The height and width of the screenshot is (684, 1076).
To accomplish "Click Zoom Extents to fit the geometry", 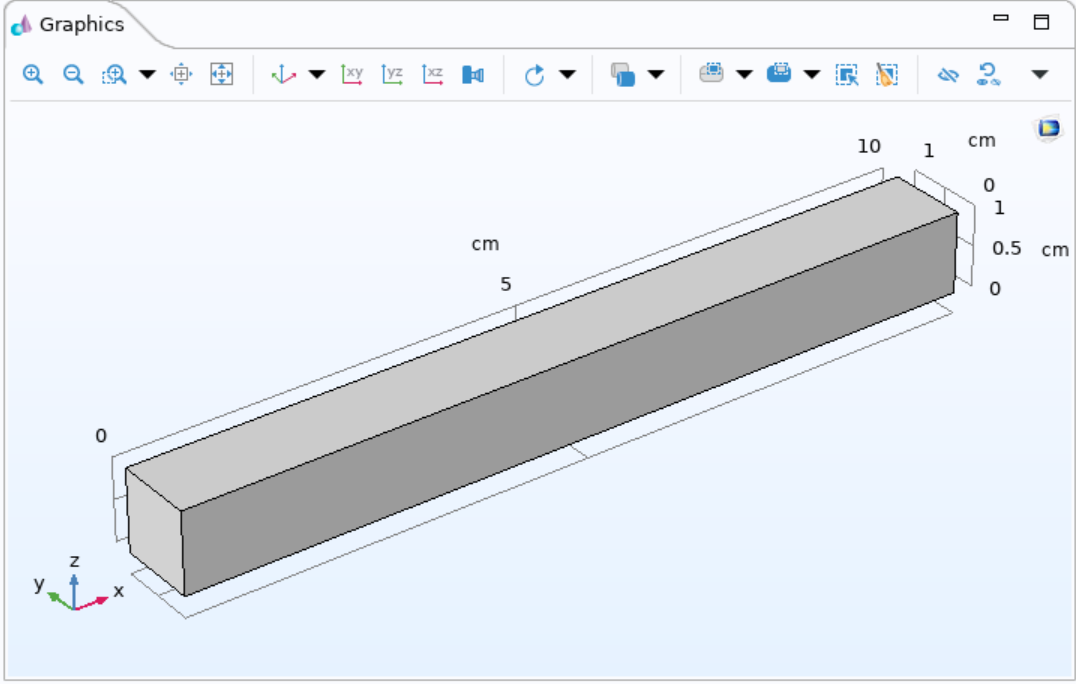I will tap(222, 74).
